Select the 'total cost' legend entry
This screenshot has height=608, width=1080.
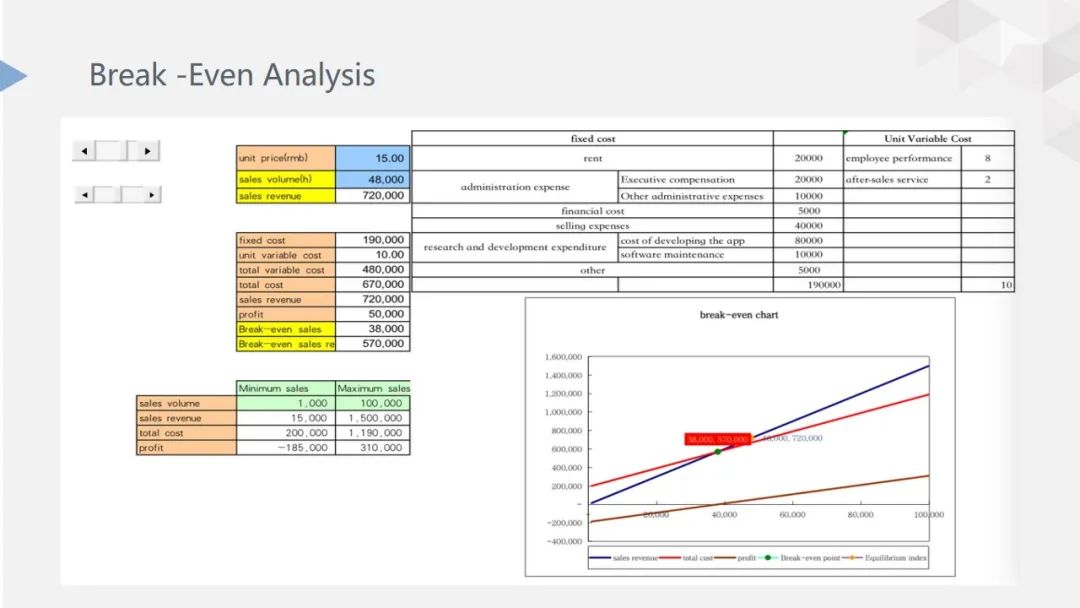coord(697,558)
